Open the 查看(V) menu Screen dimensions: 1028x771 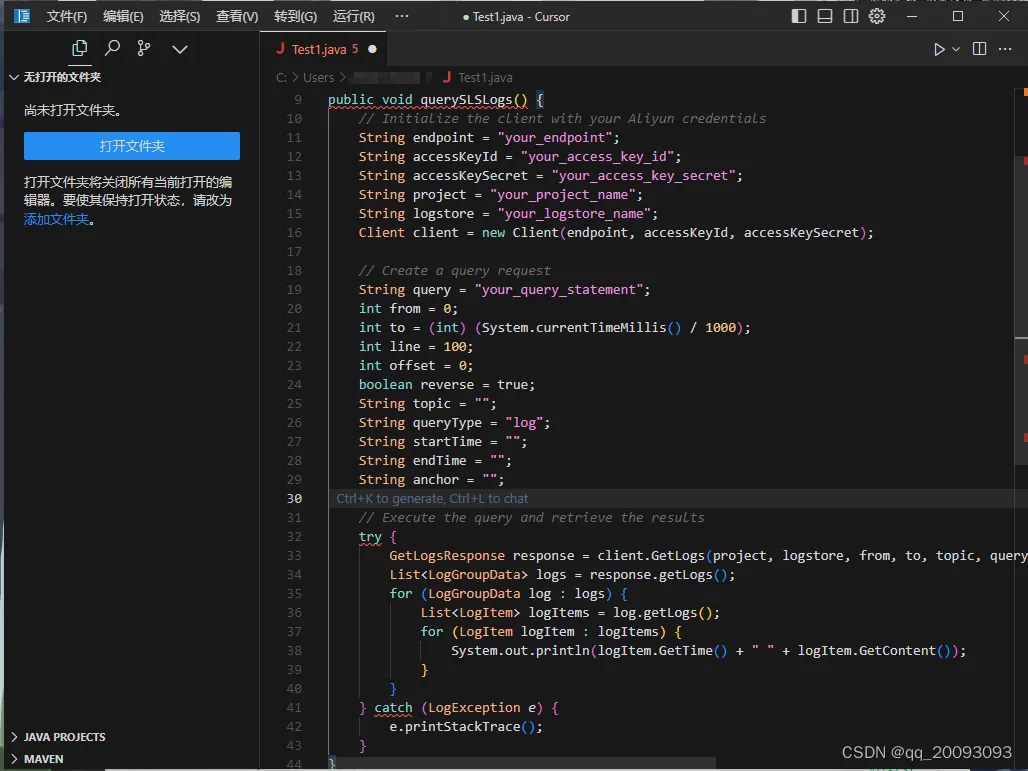[237, 16]
